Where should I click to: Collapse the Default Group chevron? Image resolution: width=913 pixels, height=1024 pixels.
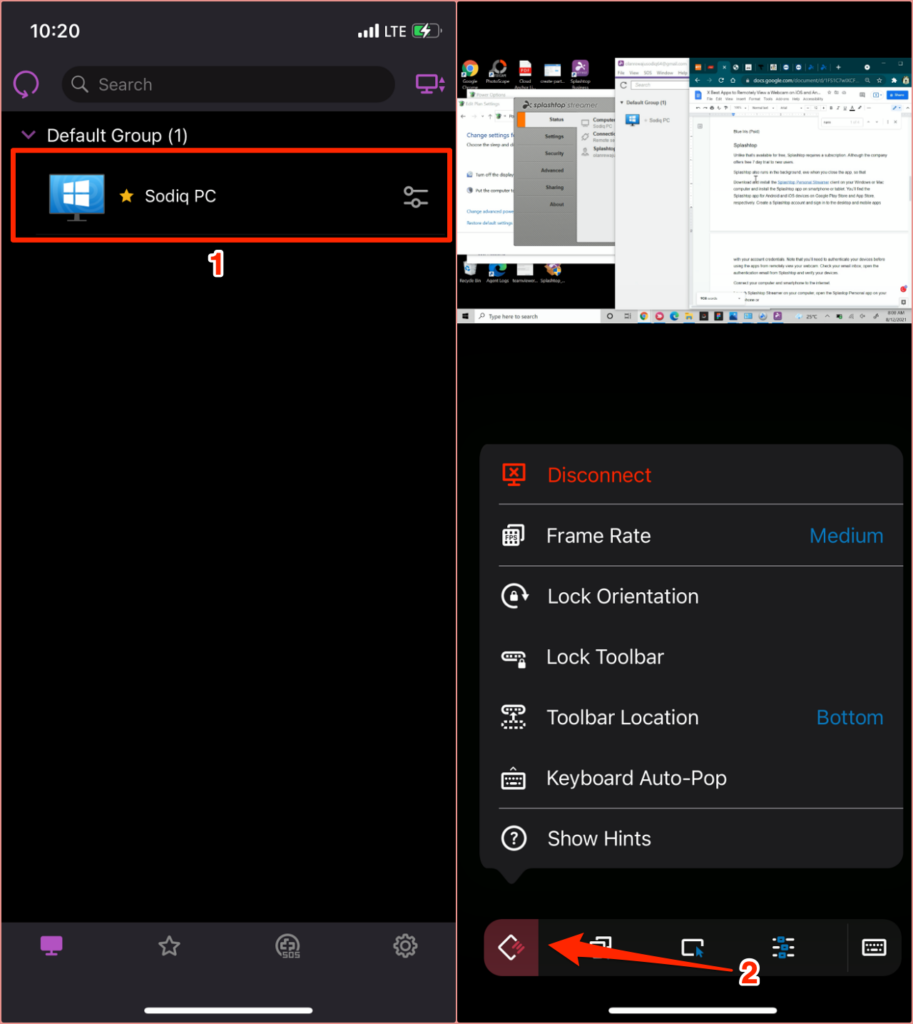coord(28,135)
